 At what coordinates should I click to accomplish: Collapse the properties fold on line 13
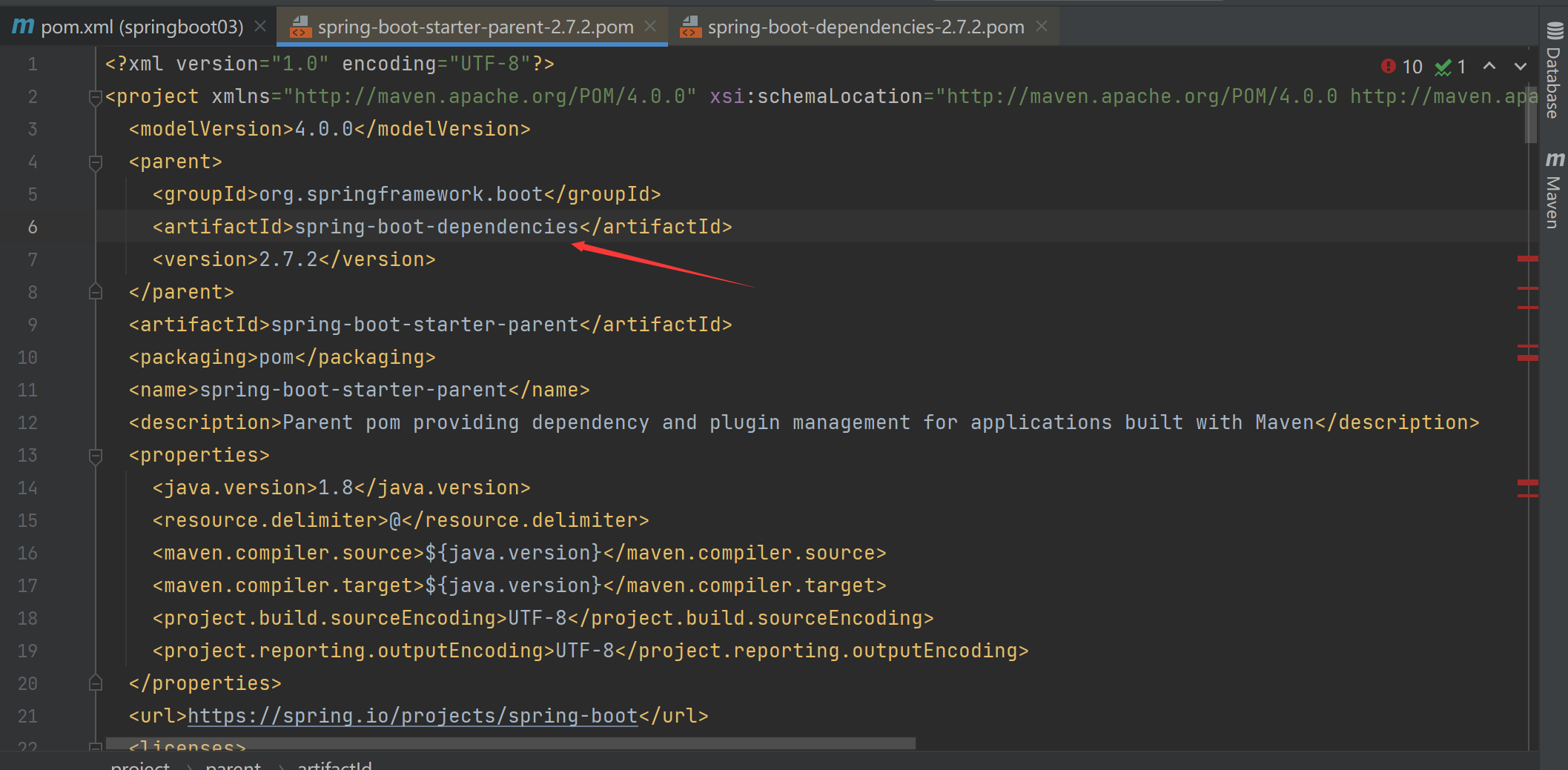tap(95, 456)
